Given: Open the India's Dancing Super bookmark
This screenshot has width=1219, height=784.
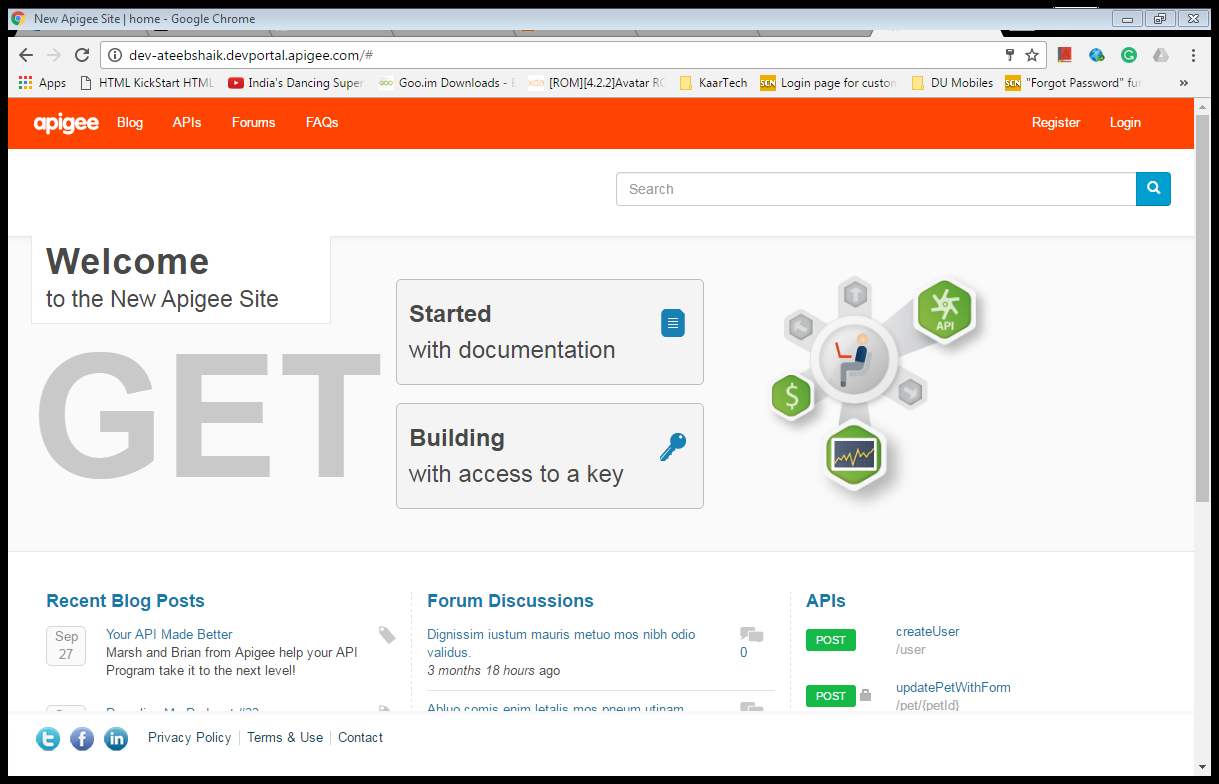Looking at the screenshot, I should point(296,83).
